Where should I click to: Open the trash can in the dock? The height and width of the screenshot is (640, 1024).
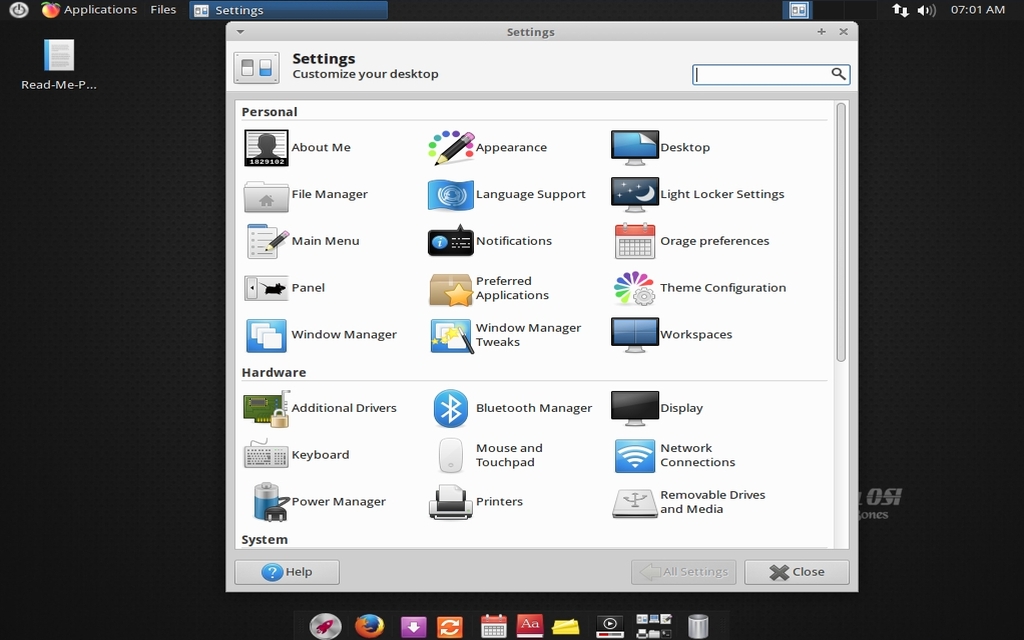[697, 626]
